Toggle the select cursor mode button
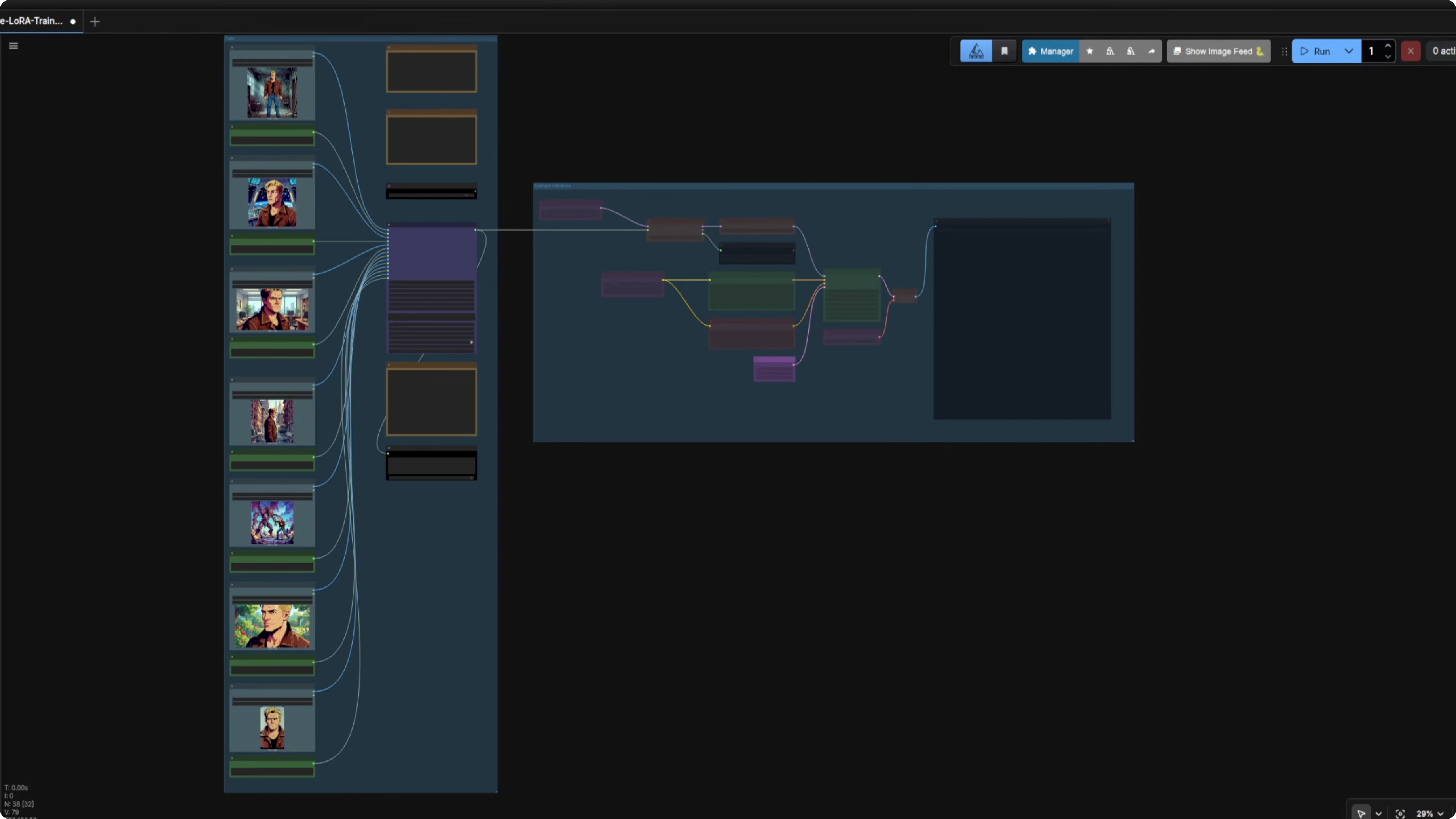This screenshot has height=819, width=1456. coord(1361,813)
